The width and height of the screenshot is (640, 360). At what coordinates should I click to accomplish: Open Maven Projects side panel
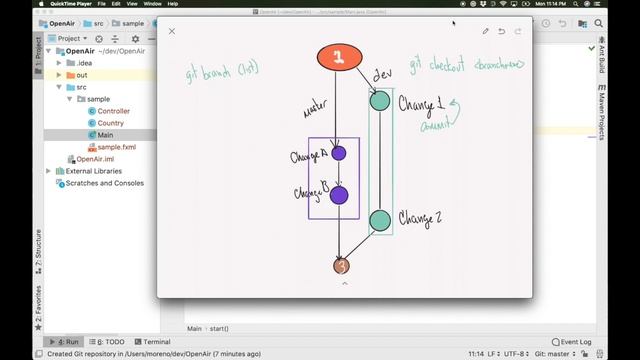[x=602, y=112]
